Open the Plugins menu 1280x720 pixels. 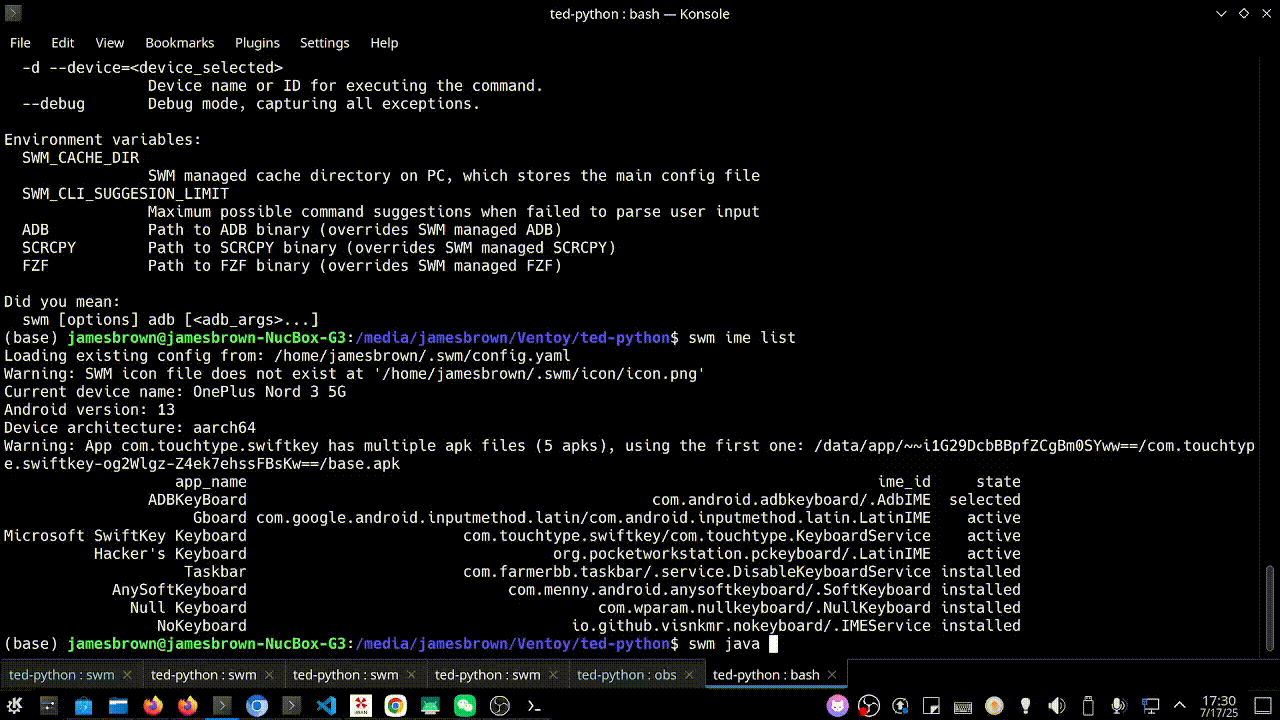point(257,43)
